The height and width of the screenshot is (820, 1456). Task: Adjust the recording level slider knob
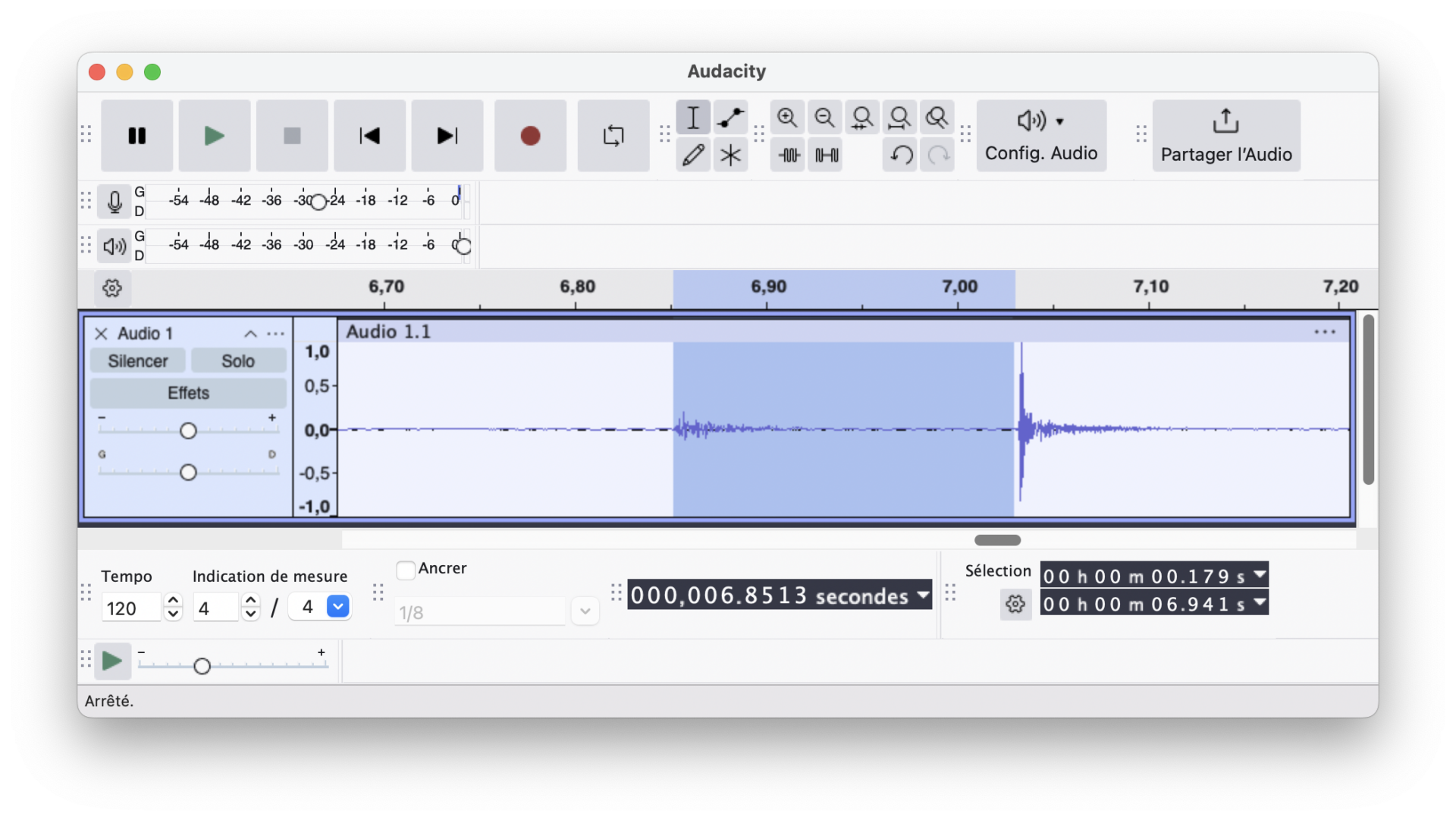click(x=318, y=202)
